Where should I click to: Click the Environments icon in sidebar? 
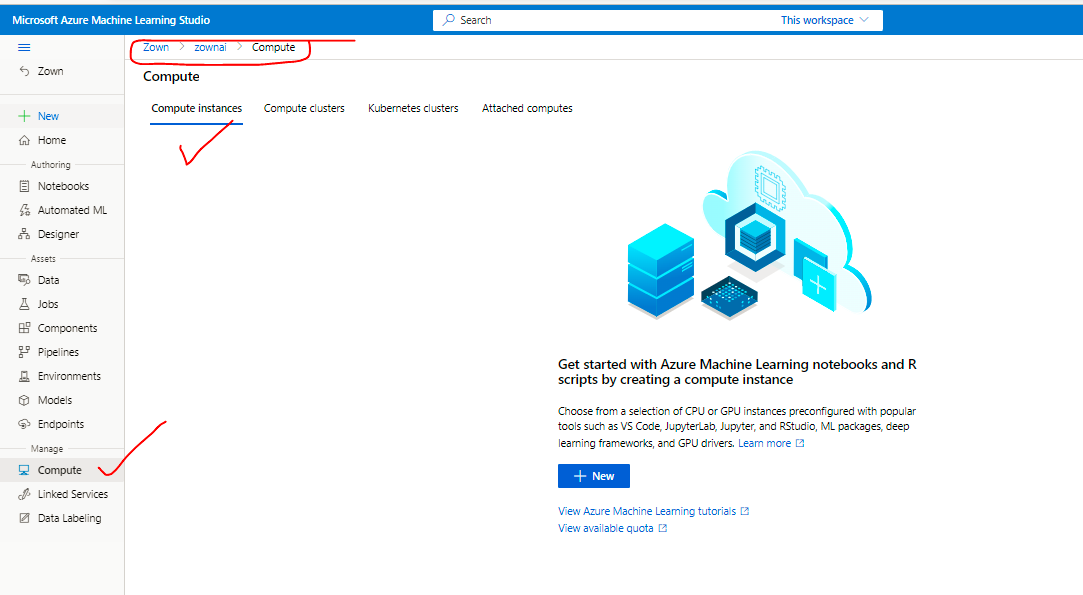[24, 376]
